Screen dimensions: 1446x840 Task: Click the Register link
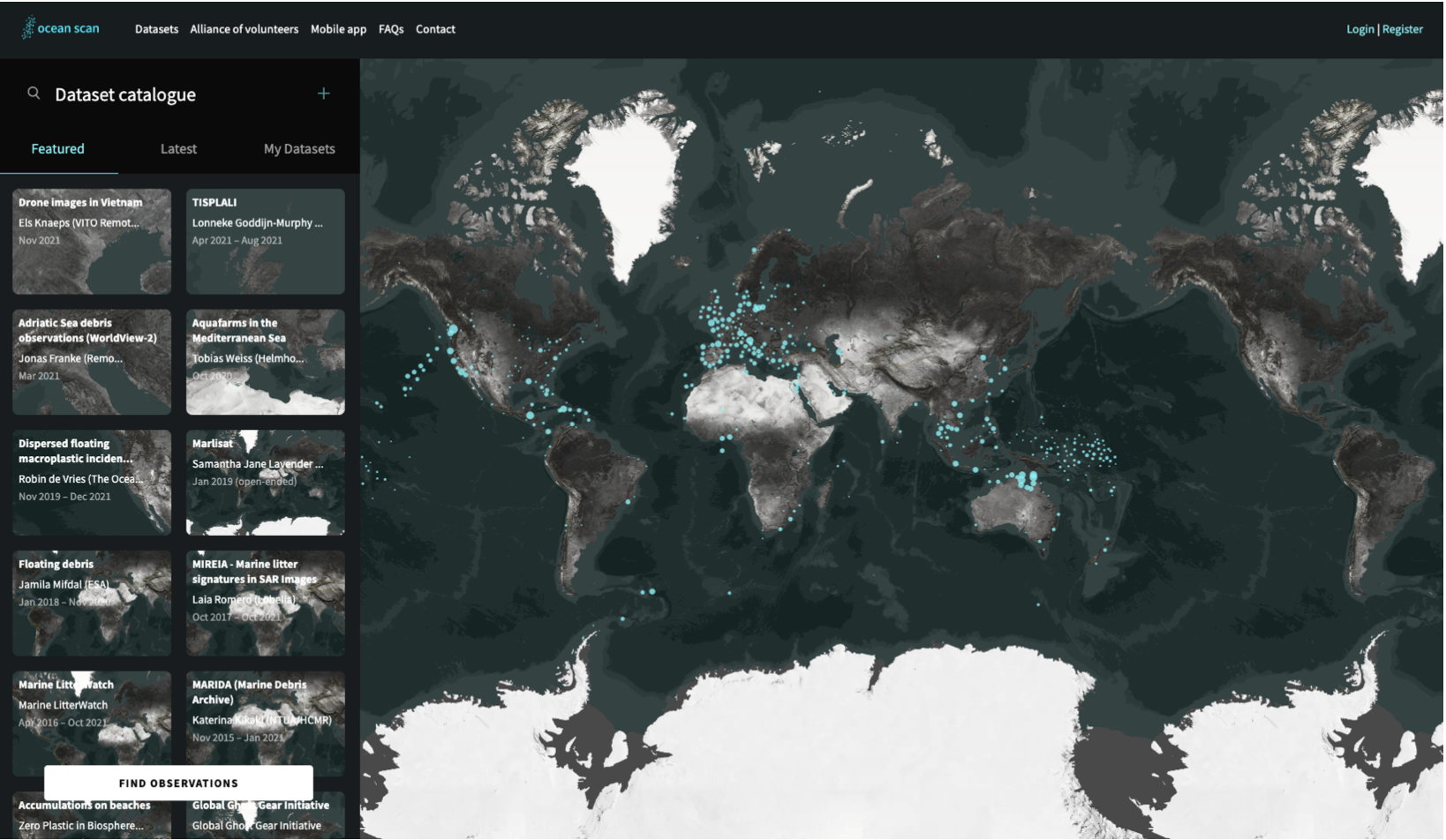(1402, 29)
